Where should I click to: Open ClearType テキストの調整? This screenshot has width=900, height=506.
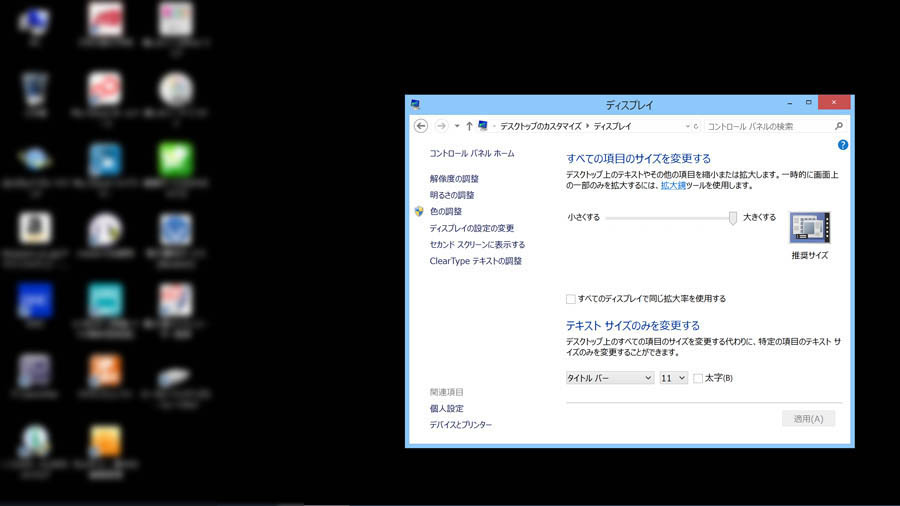point(475,261)
